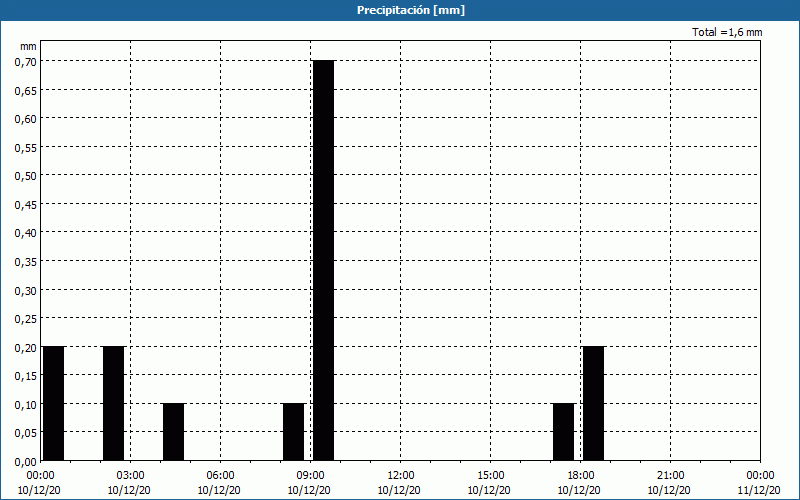Viewport: 800px width, 500px height.
Task: Select the 'Total =1,6 mm' summary text
Action: (727, 32)
